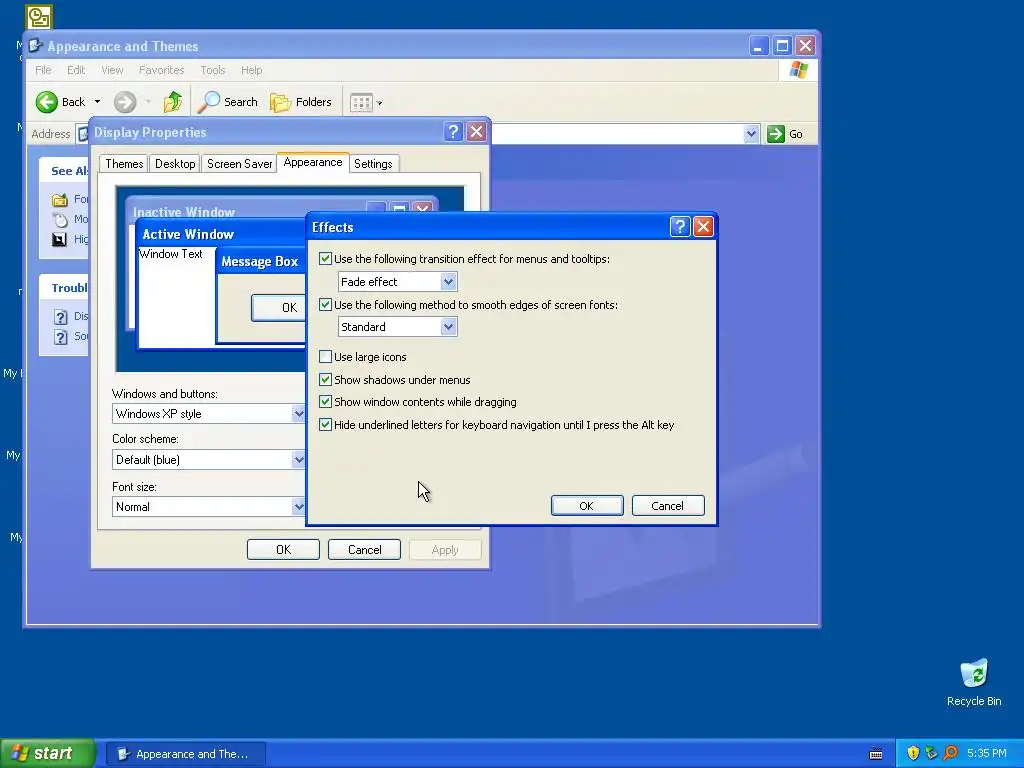Viewport: 1024px width, 768px height.
Task: Open the Back button history arrow
Action: pyautogui.click(x=97, y=102)
